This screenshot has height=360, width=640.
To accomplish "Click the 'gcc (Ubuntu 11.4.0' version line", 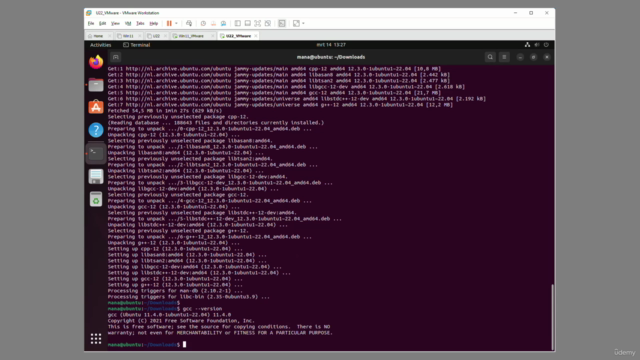I will pos(169,315).
